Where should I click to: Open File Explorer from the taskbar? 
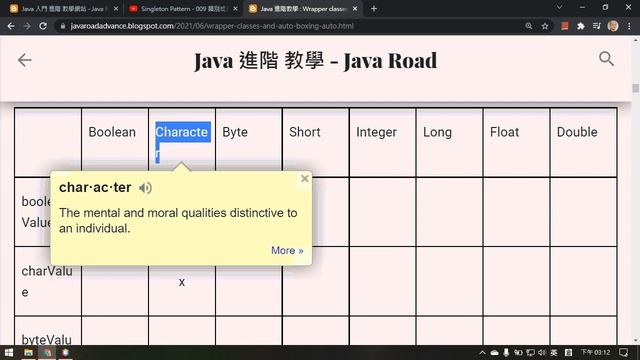(28, 353)
